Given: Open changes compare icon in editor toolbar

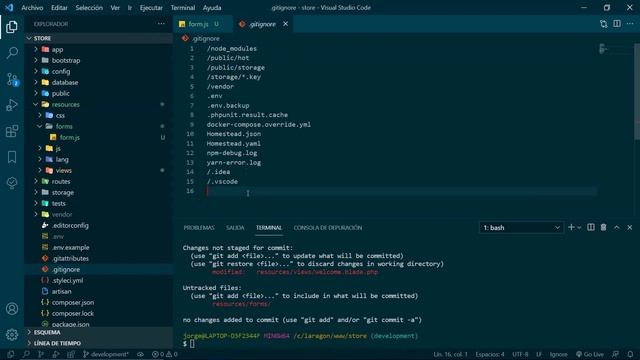Looking at the screenshot, I should pos(604,24).
